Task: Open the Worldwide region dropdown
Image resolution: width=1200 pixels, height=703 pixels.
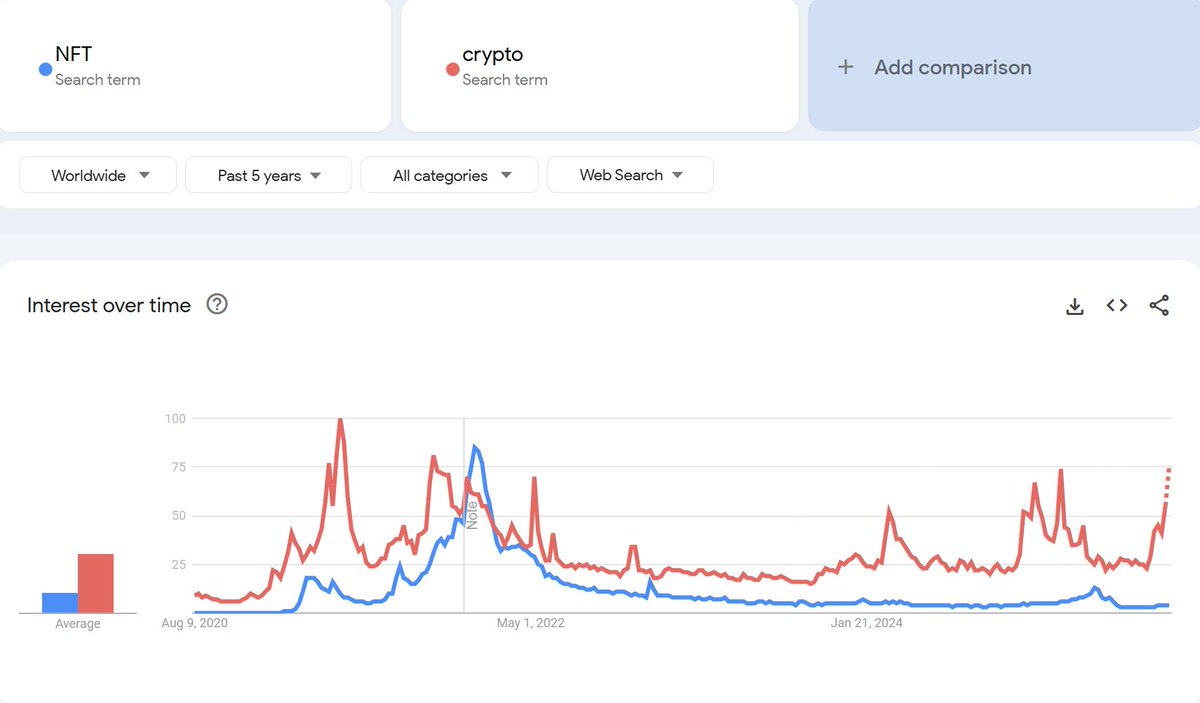Action: coord(98,175)
